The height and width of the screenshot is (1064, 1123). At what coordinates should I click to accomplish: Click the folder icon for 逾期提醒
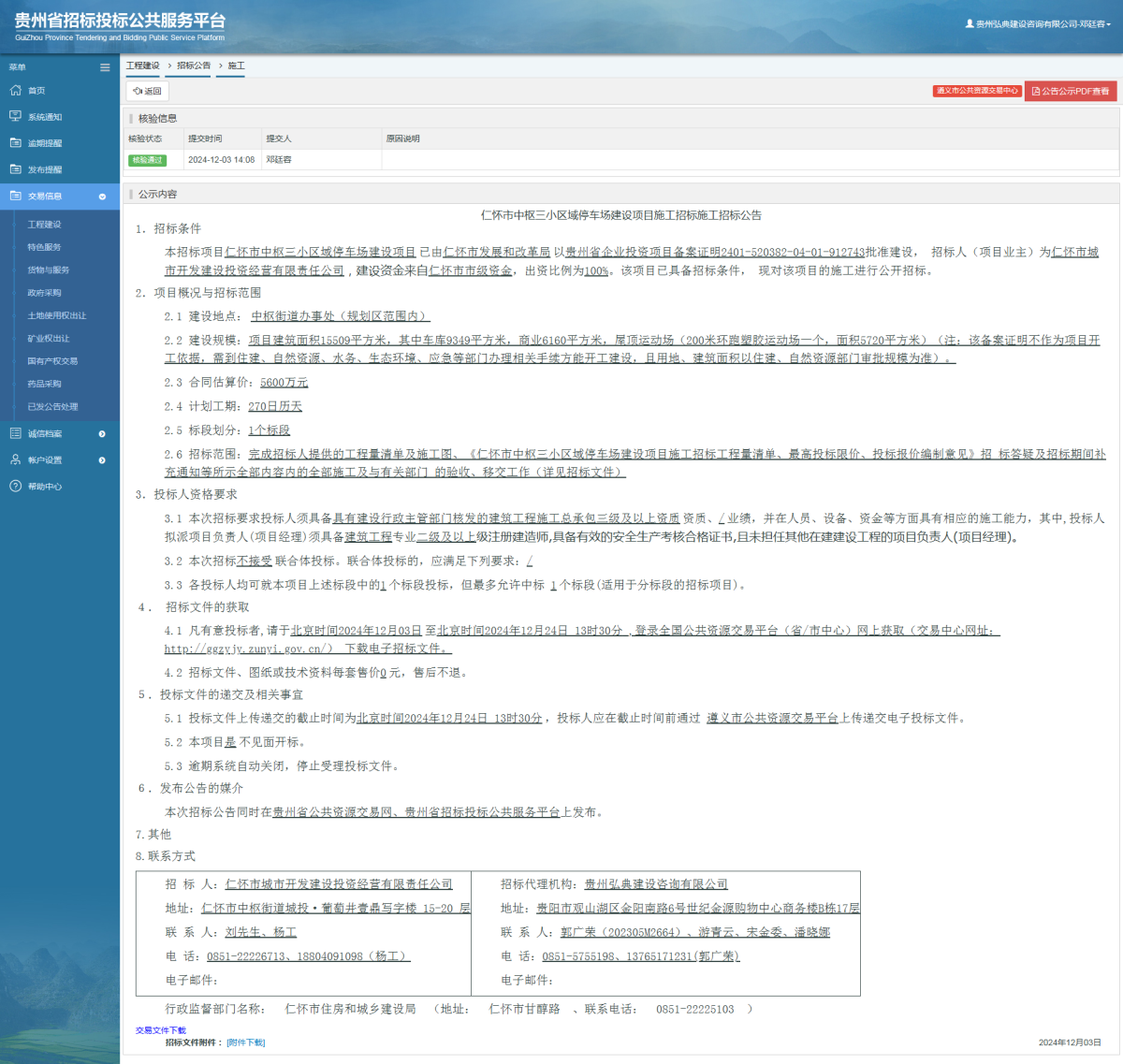pos(15,143)
